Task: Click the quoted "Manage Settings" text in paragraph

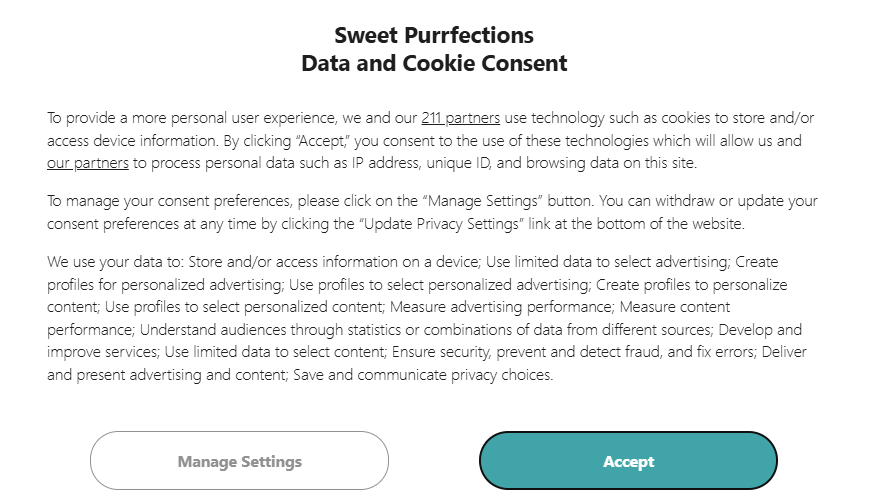Action: coord(443,200)
